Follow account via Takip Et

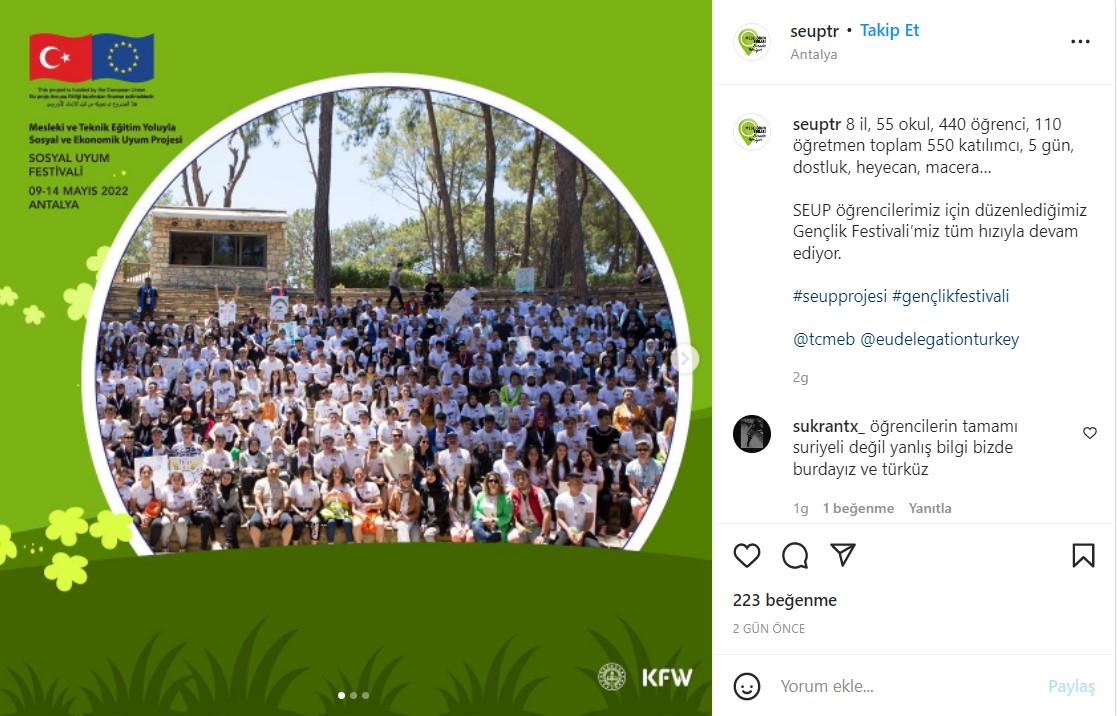889,31
